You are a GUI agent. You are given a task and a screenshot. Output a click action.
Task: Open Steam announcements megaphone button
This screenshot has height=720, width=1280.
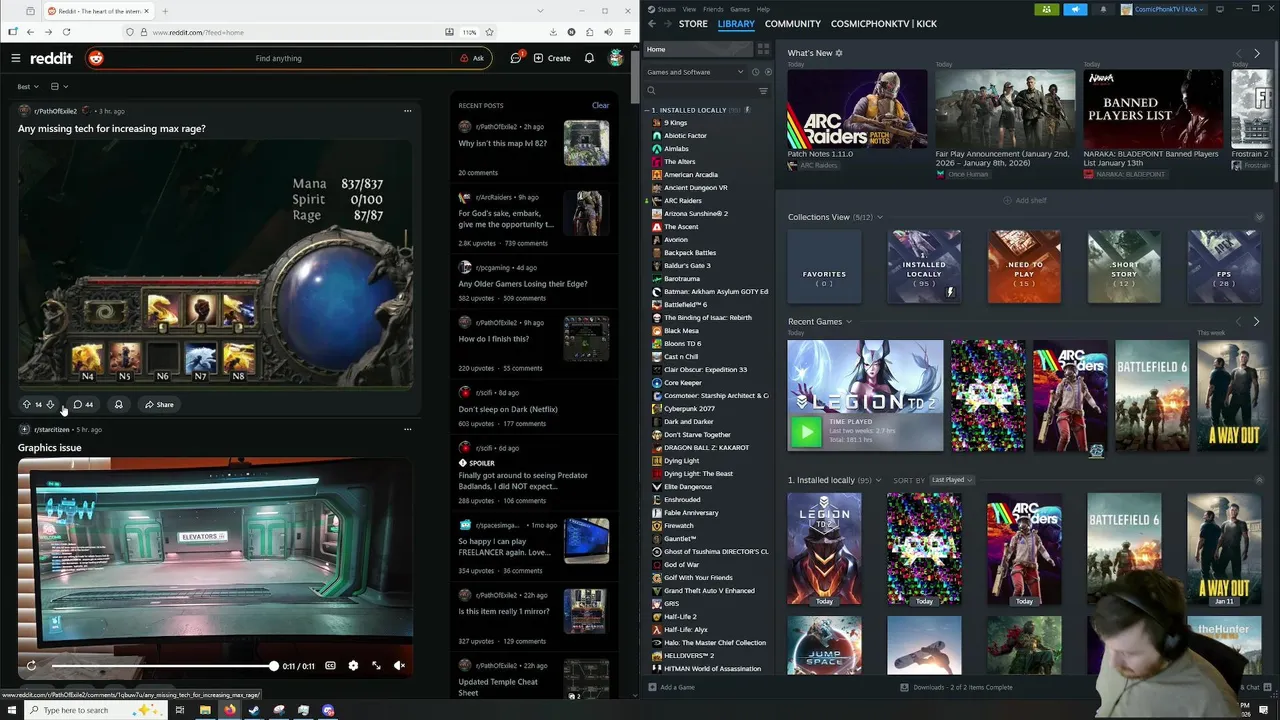1075,9
